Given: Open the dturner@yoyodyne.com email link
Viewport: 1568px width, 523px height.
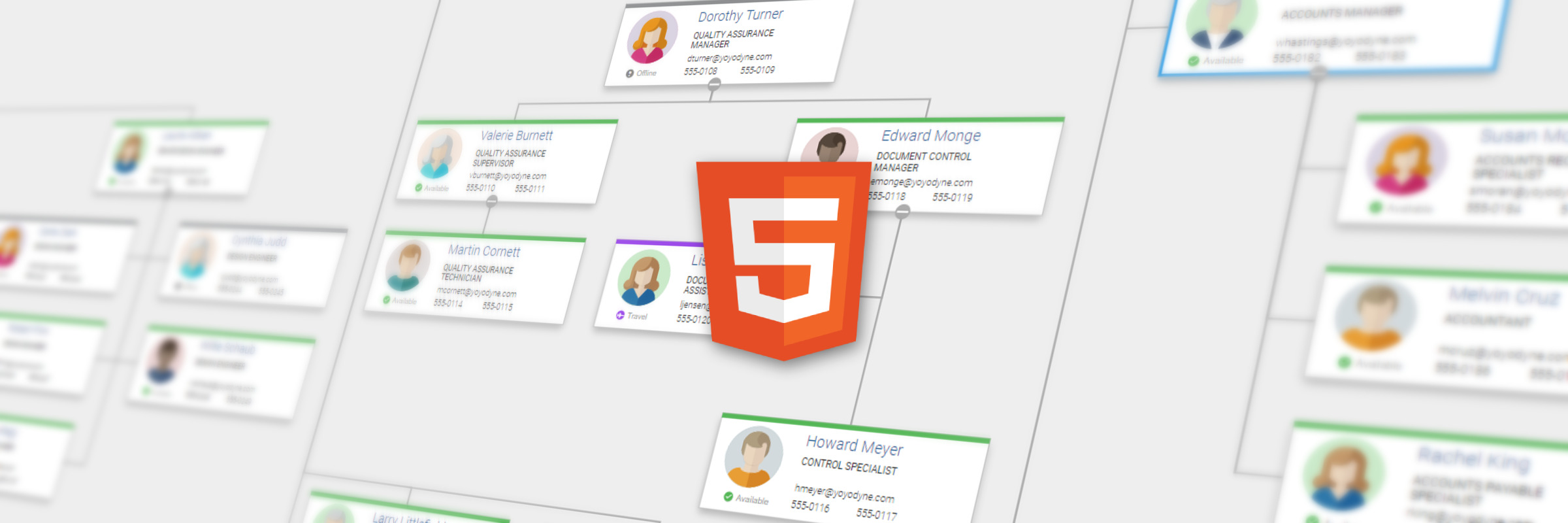Looking at the screenshot, I should 729,58.
